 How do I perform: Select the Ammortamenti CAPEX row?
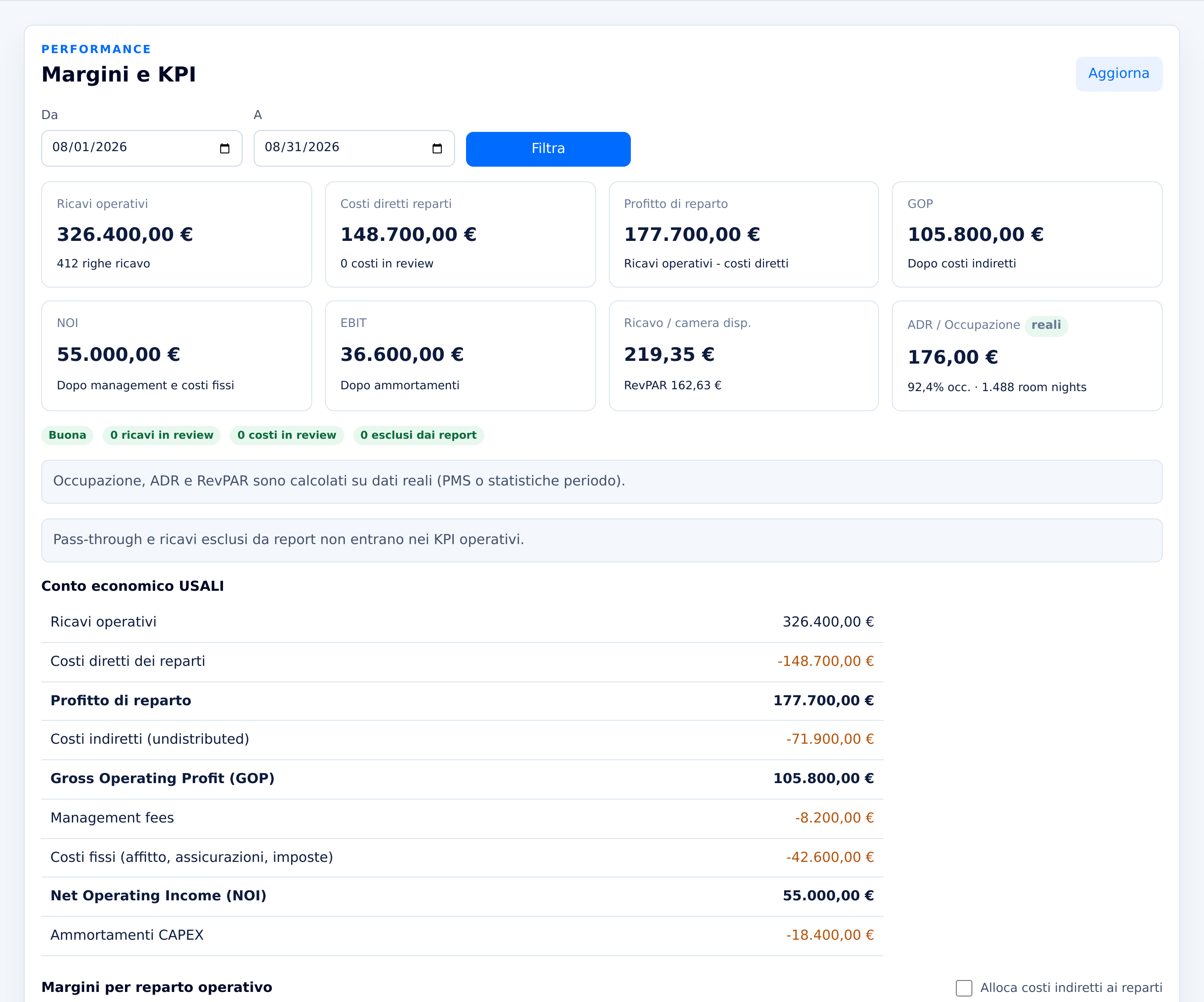462,936
